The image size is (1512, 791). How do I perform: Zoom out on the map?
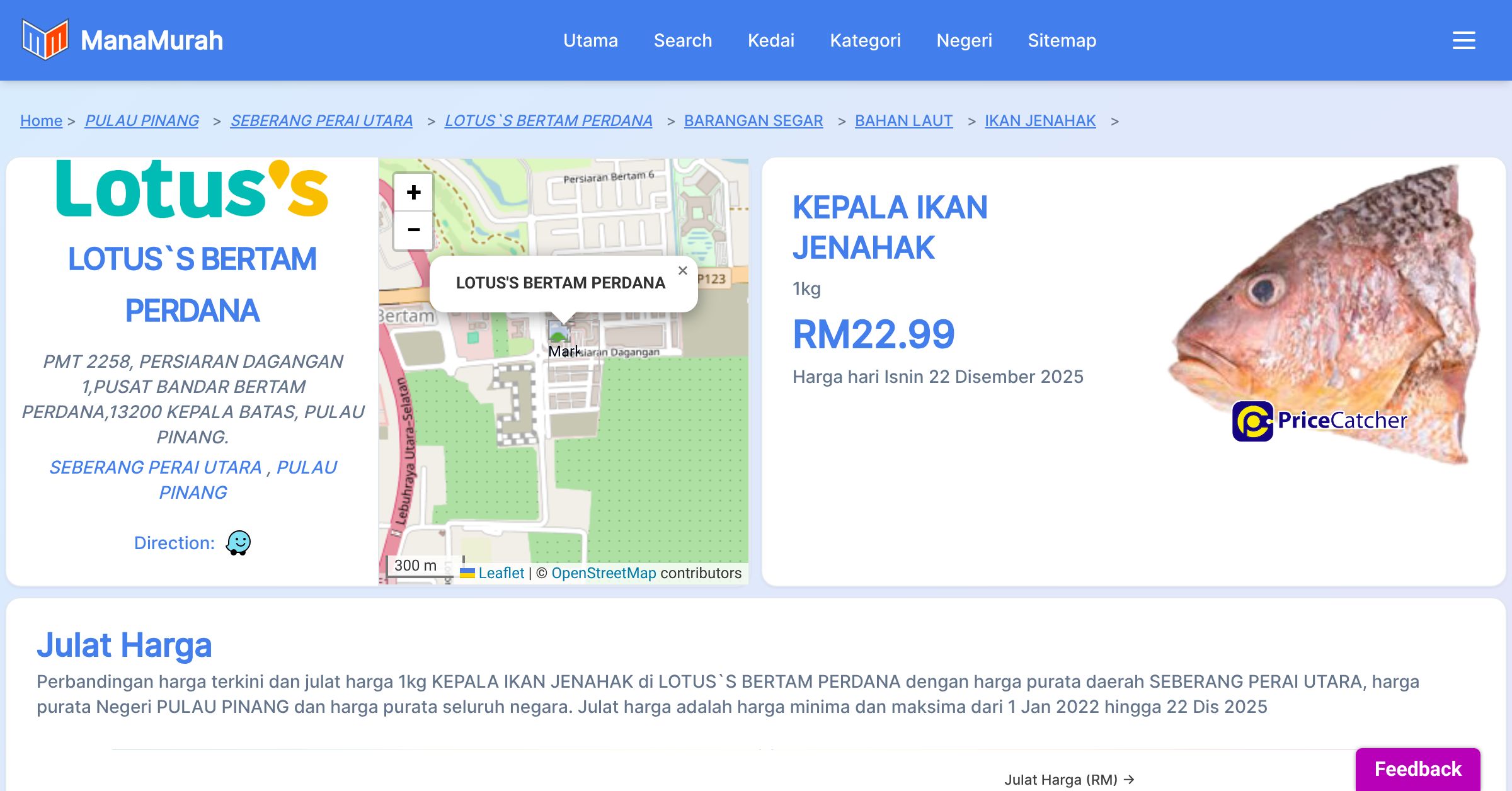413,230
